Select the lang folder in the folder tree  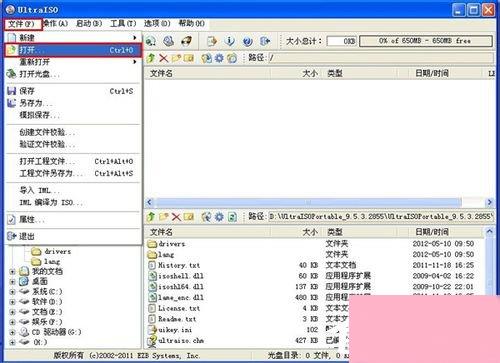pyautogui.click(x=46, y=262)
